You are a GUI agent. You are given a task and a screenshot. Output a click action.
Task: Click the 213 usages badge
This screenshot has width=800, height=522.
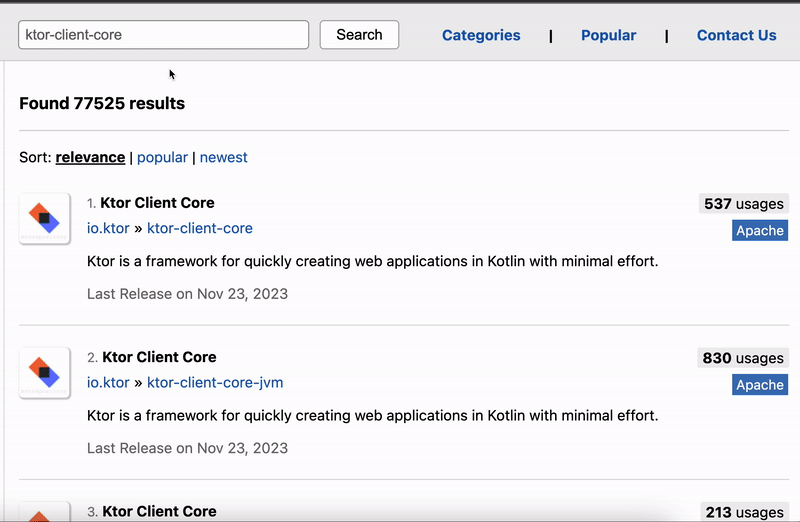745,512
